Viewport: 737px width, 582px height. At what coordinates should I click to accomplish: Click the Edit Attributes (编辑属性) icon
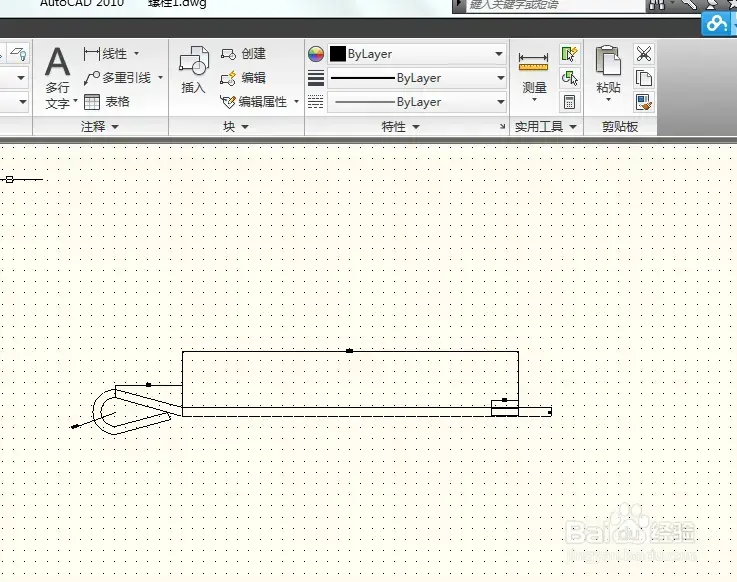tap(228, 102)
